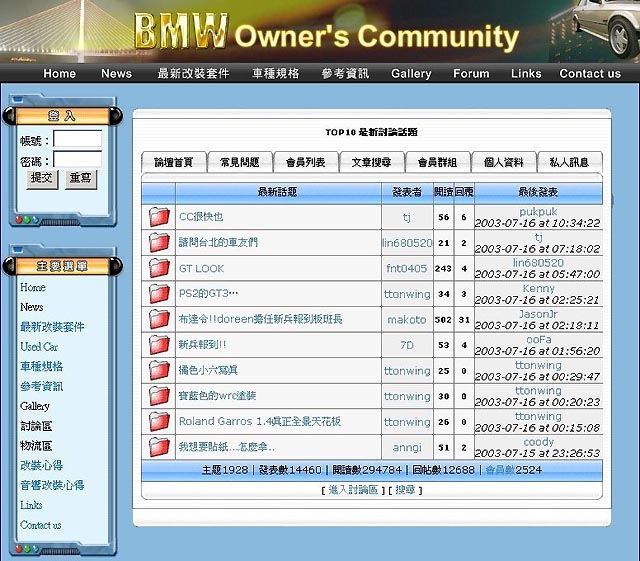Viewport: 640px width, 561px height.
Task: View last poster pukpuk's profile
Action: 538,211
